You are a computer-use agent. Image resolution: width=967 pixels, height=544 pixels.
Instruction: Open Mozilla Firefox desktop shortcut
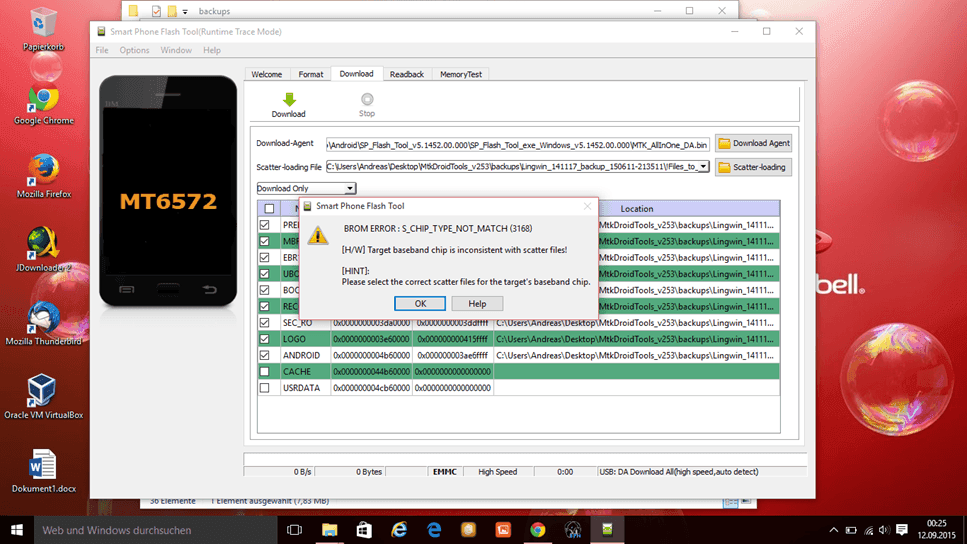pyautogui.click(x=44, y=177)
